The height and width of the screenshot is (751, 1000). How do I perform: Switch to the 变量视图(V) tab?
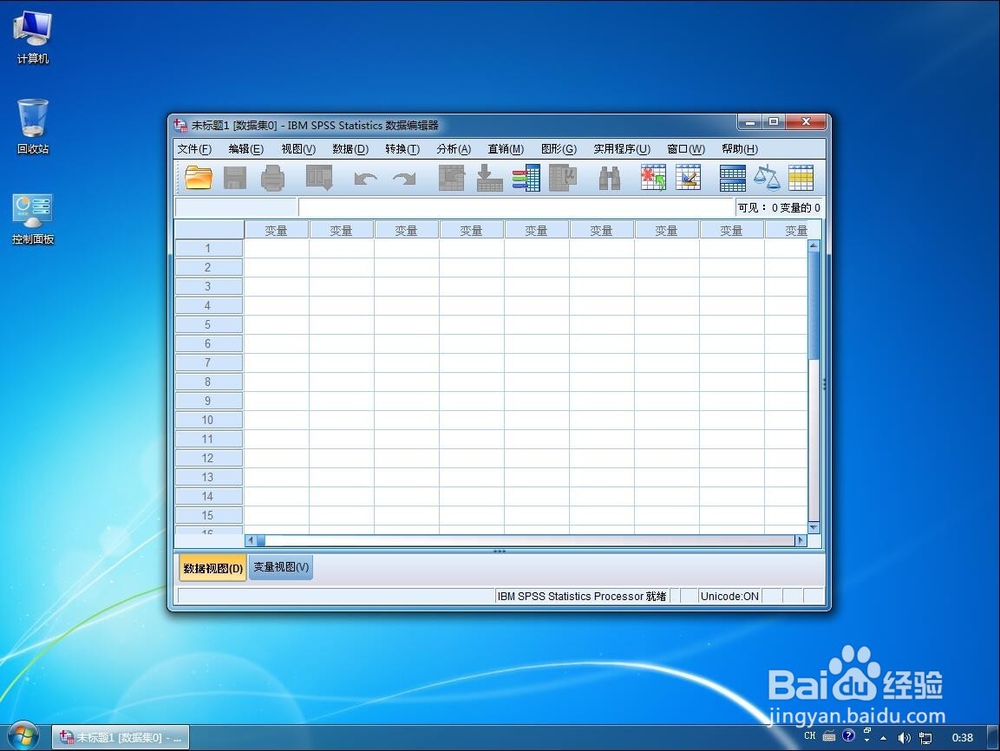click(x=279, y=566)
